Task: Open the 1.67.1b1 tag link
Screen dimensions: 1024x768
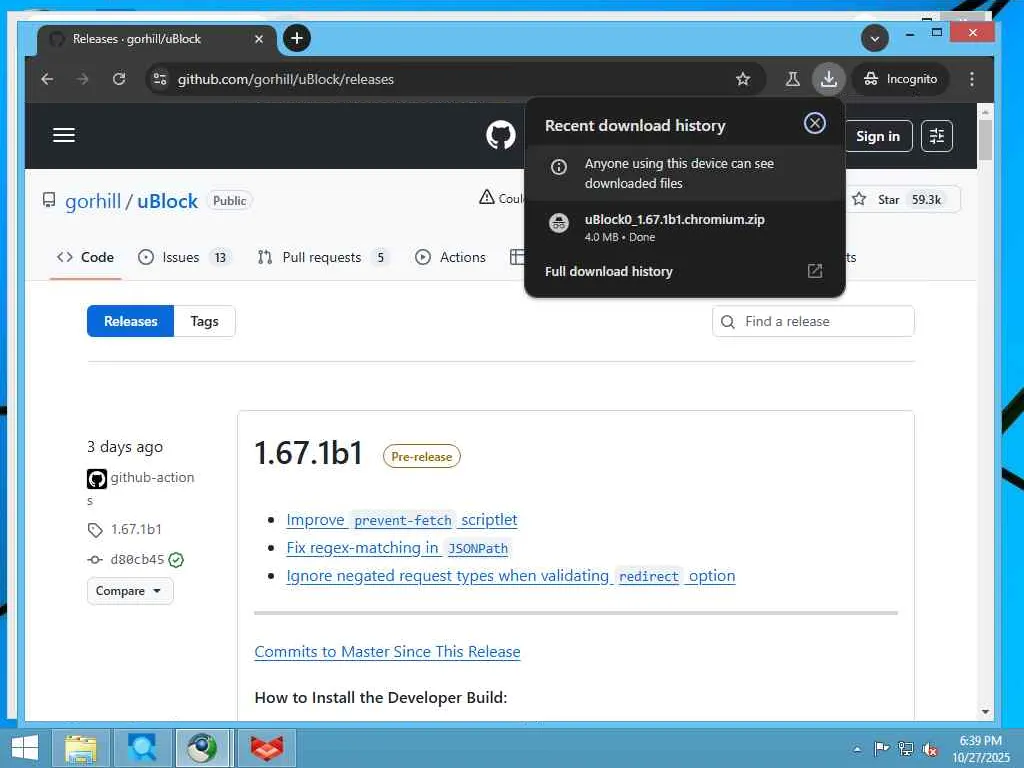Action: coord(136,529)
